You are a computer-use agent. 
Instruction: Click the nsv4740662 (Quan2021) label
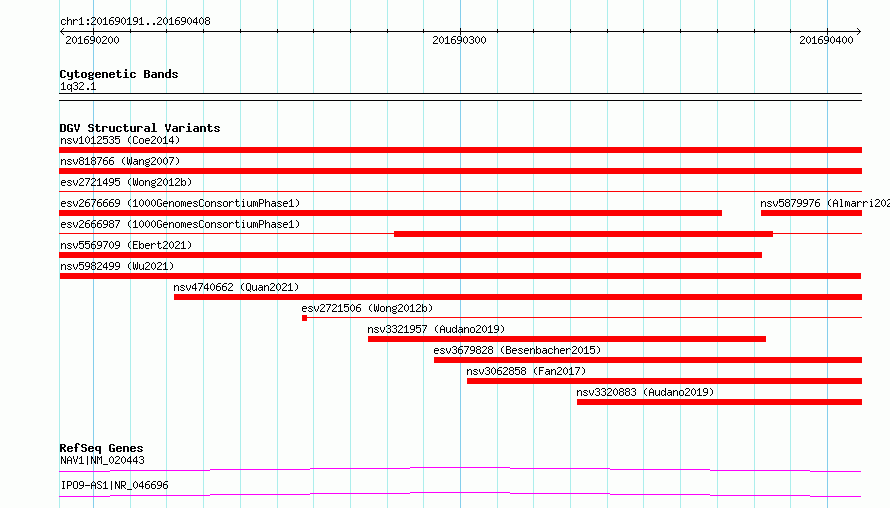click(236, 287)
